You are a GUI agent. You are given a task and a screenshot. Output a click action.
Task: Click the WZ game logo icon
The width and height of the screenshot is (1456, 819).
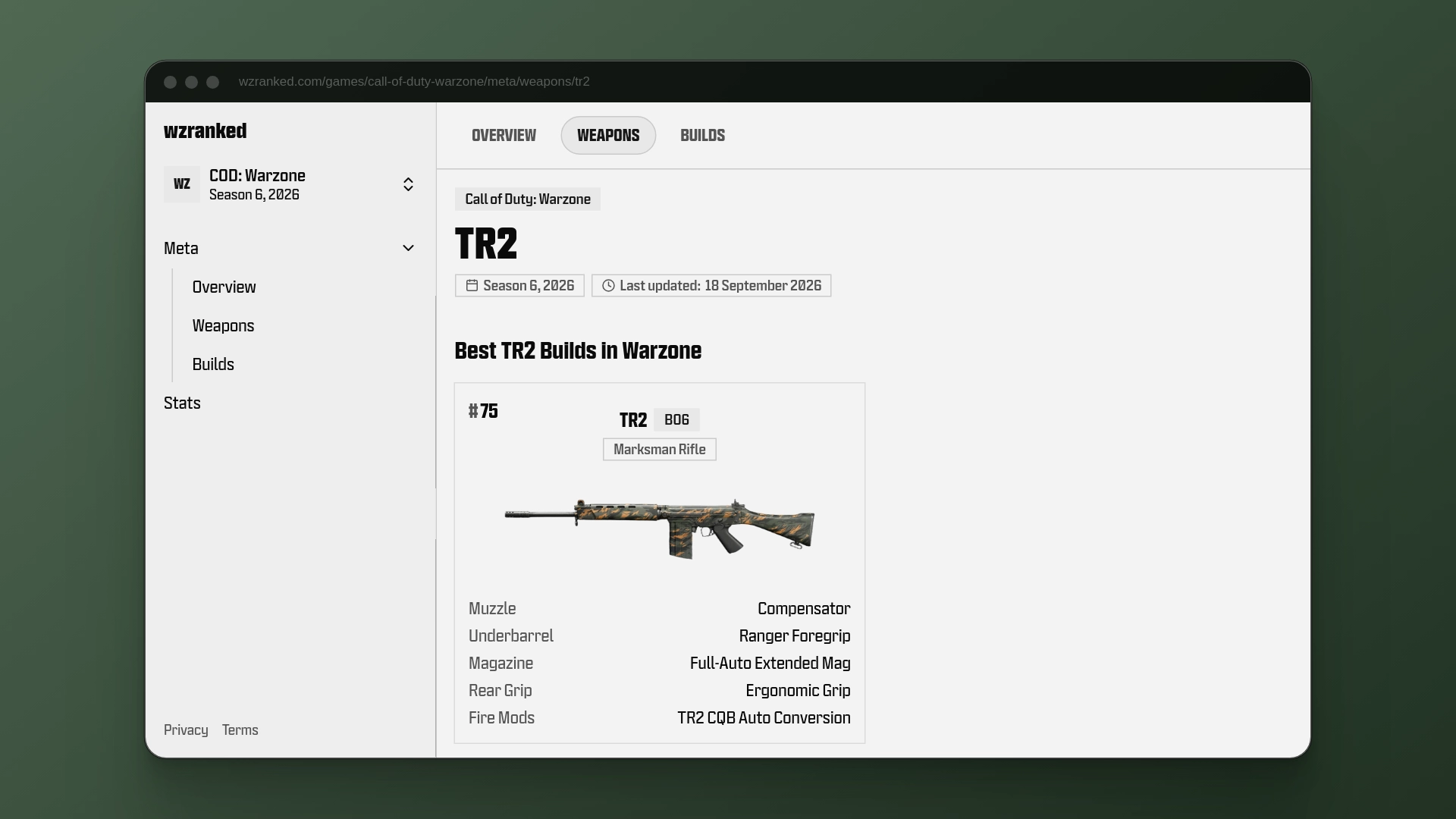[x=182, y=184]
